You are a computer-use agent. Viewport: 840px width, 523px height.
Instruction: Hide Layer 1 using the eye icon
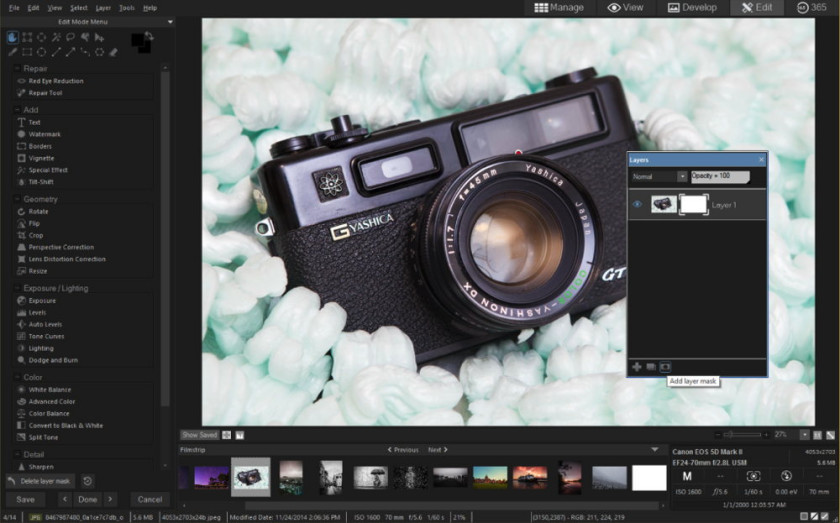(638, 205)
